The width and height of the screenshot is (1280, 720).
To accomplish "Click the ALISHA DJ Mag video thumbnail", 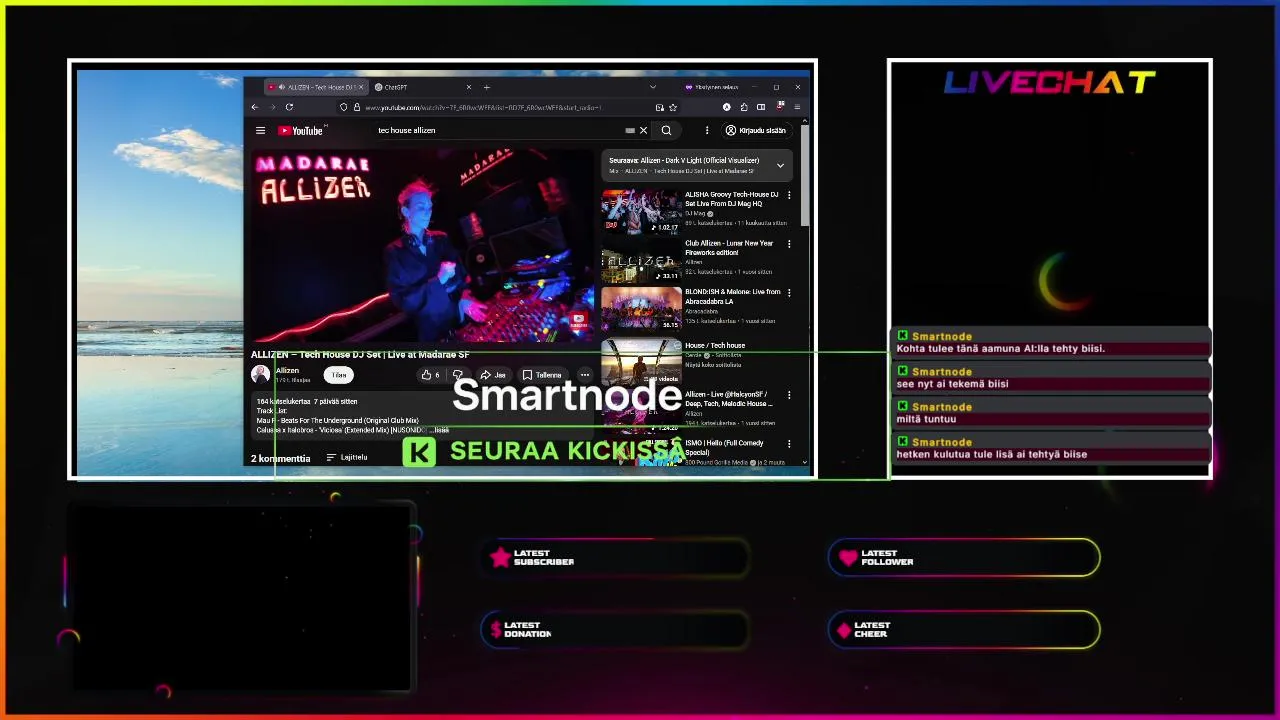I will [641, 211].
